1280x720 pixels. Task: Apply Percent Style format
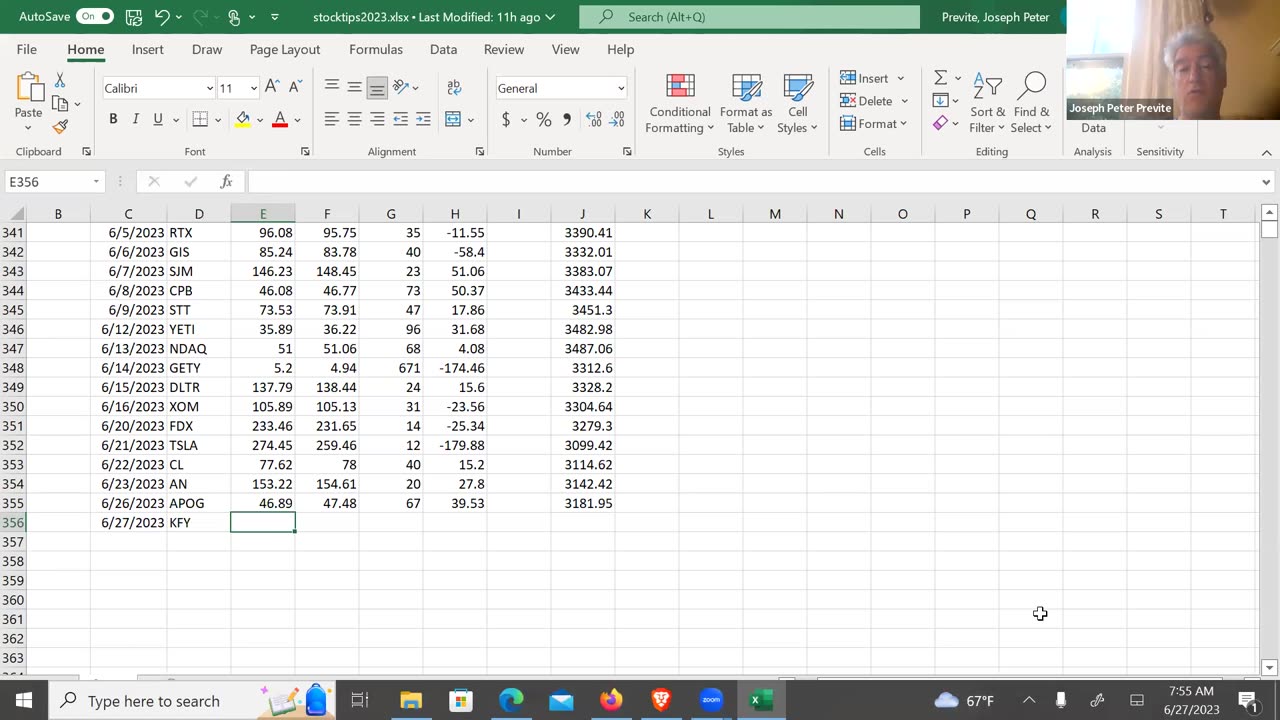(543, 120)
